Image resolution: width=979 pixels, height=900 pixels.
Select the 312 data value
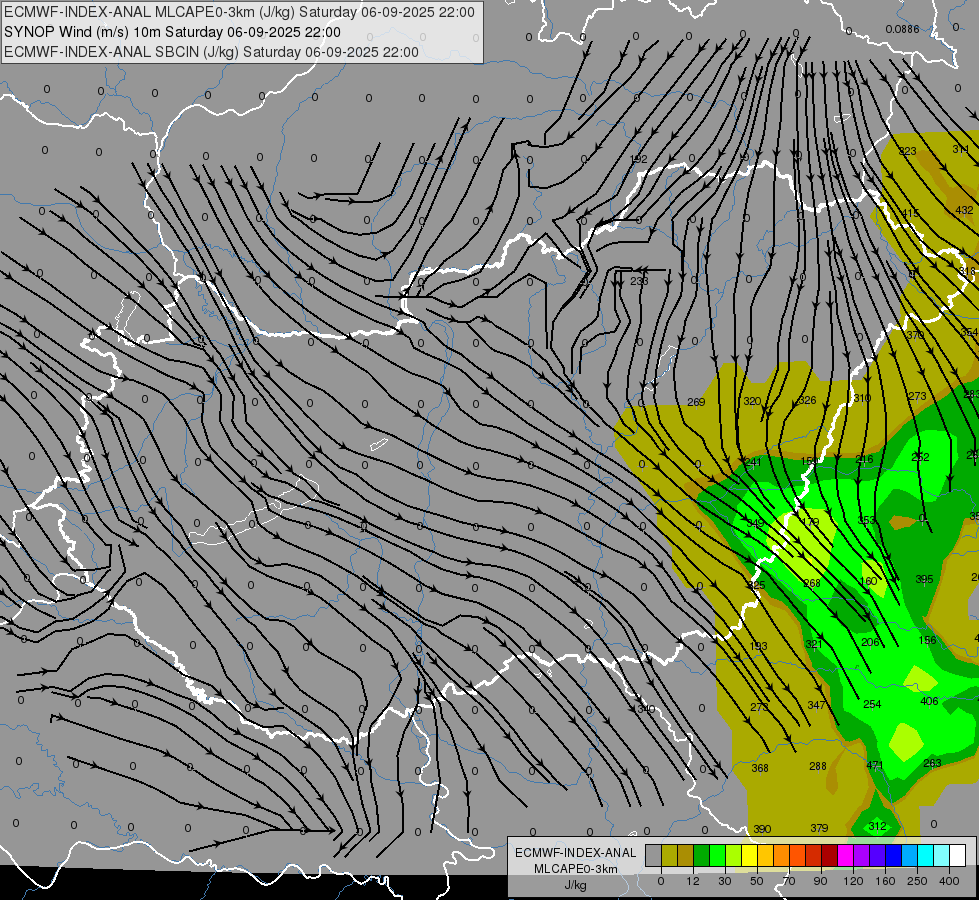pos(877,826)
